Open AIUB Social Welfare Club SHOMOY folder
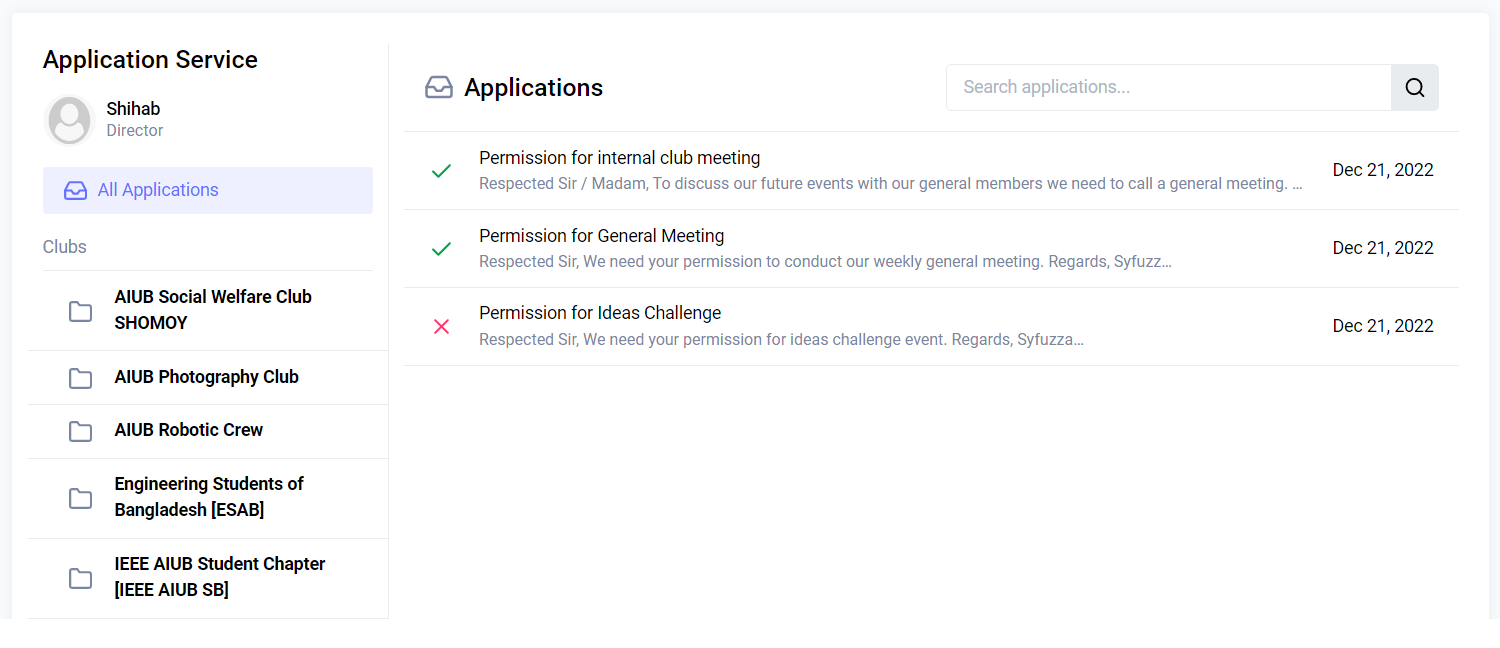 [x=208, y=310]
